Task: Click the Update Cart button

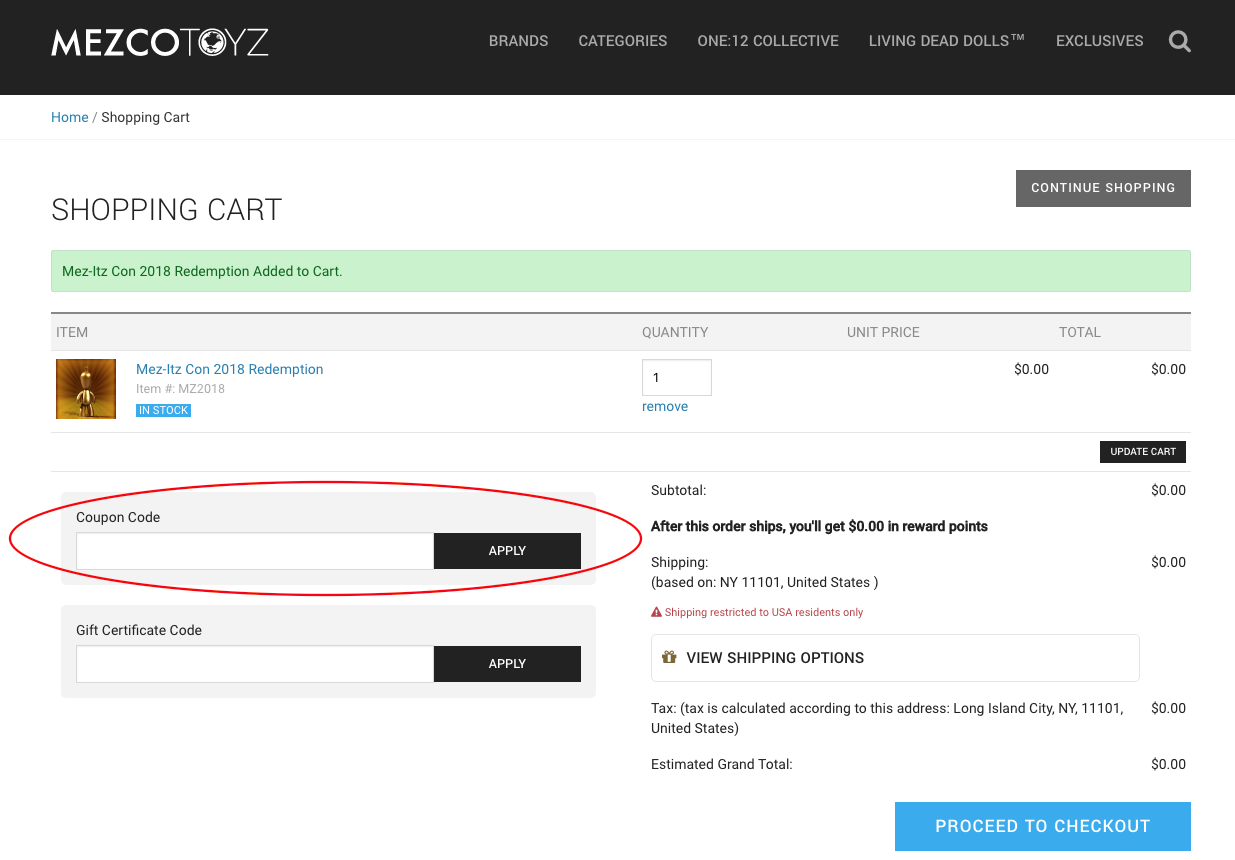Action: pos(1143,451)
